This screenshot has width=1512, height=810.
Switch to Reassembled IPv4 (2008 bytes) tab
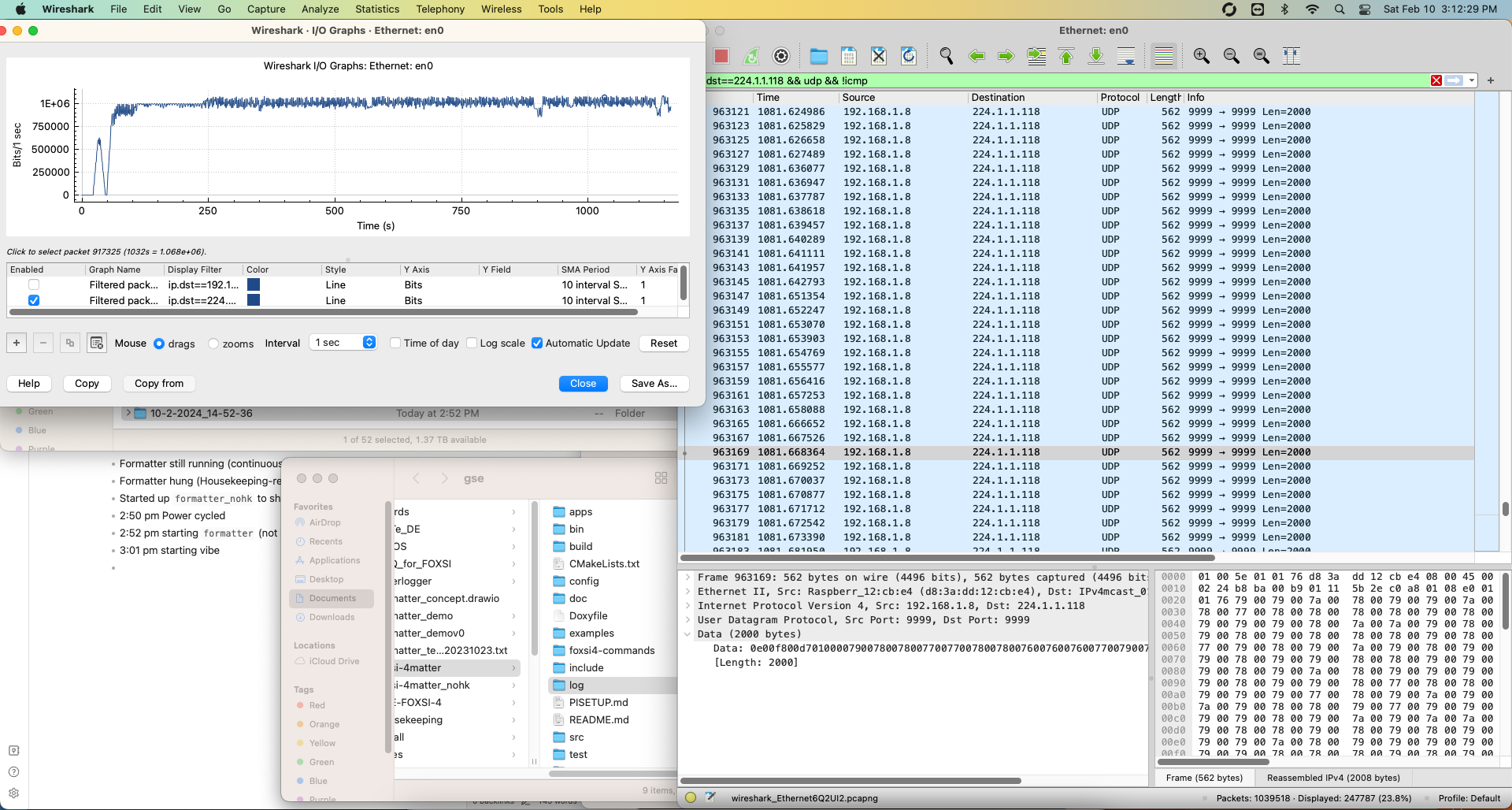(1333, 778)
